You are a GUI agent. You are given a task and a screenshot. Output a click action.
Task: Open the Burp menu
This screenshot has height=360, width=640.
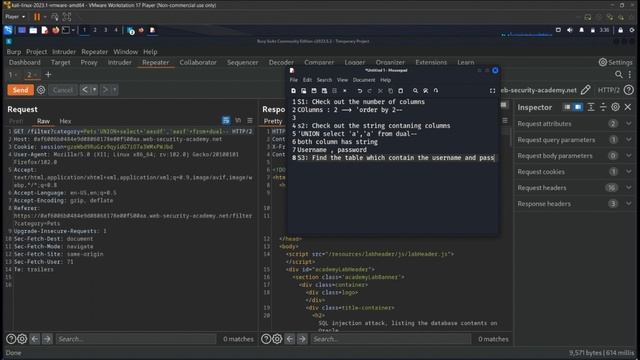(x=13, y=52)
